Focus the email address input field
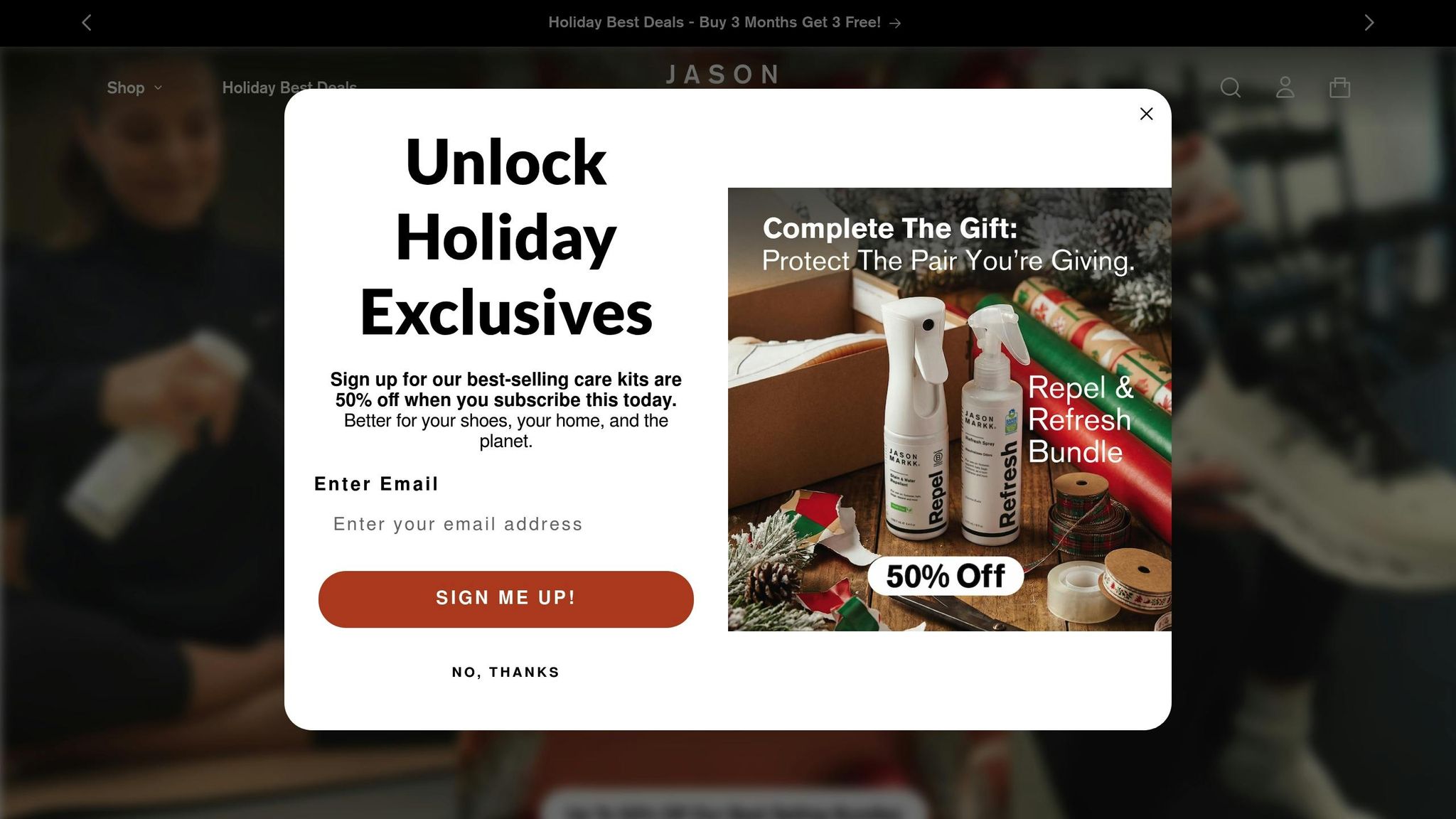The image size is (1456, 819). 505,524
